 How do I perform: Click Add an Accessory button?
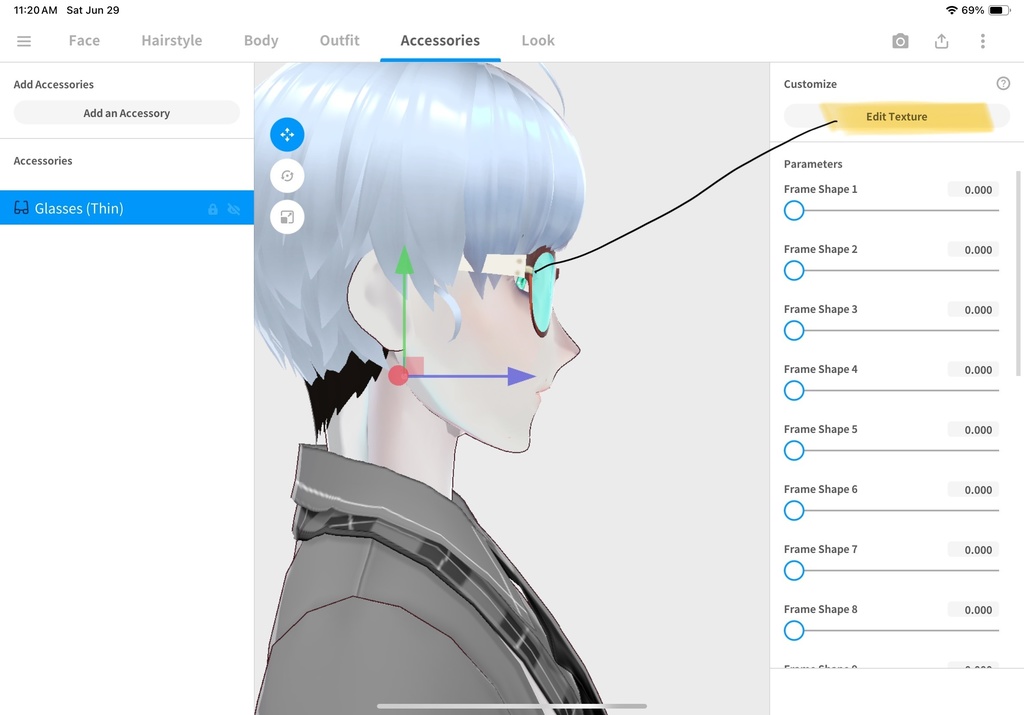click(127, 113)
